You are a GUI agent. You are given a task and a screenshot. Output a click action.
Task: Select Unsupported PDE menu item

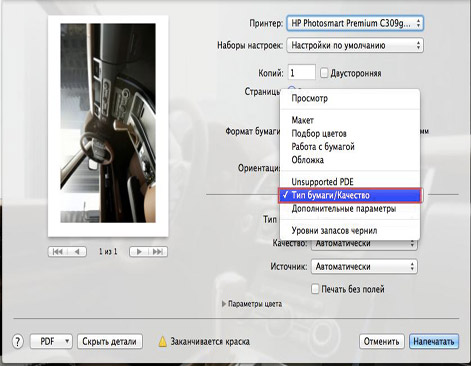(x=350, y=182)
